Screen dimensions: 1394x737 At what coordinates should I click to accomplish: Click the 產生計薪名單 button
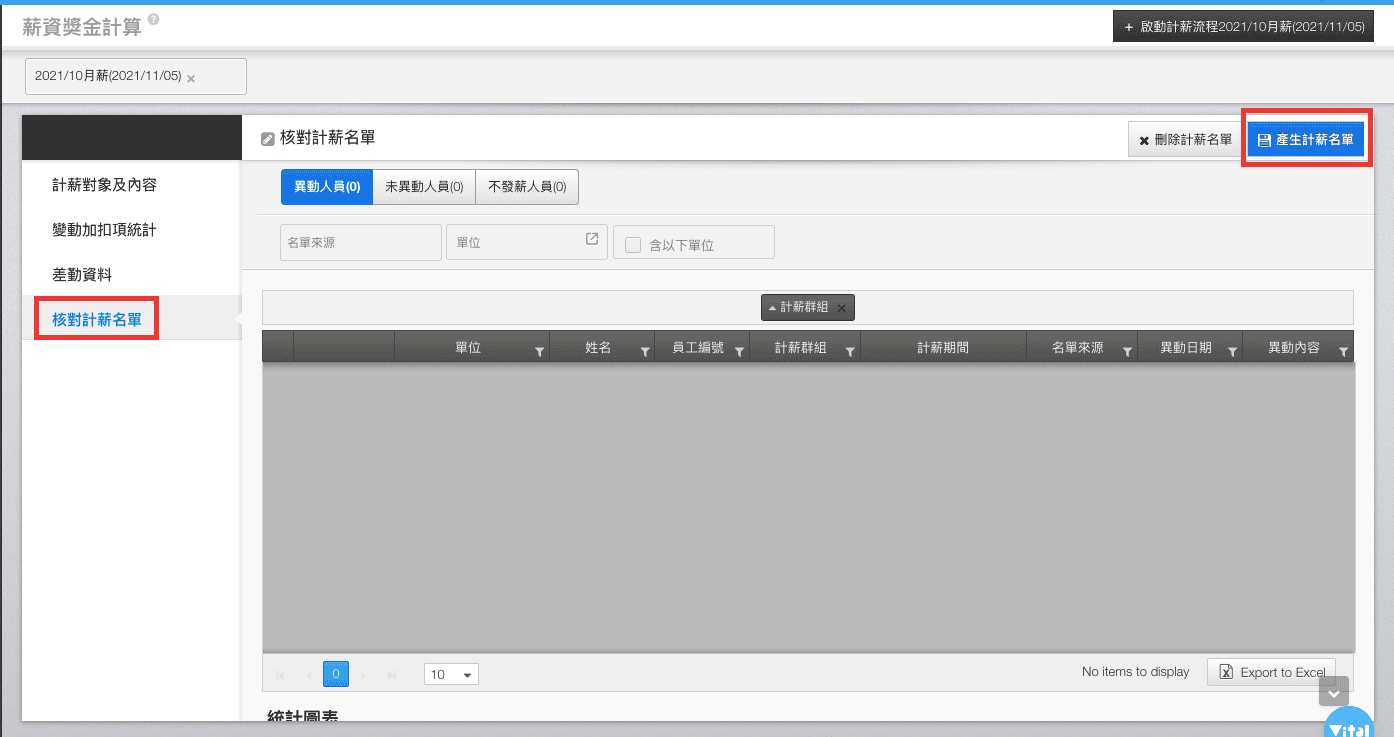(1305, 140)
